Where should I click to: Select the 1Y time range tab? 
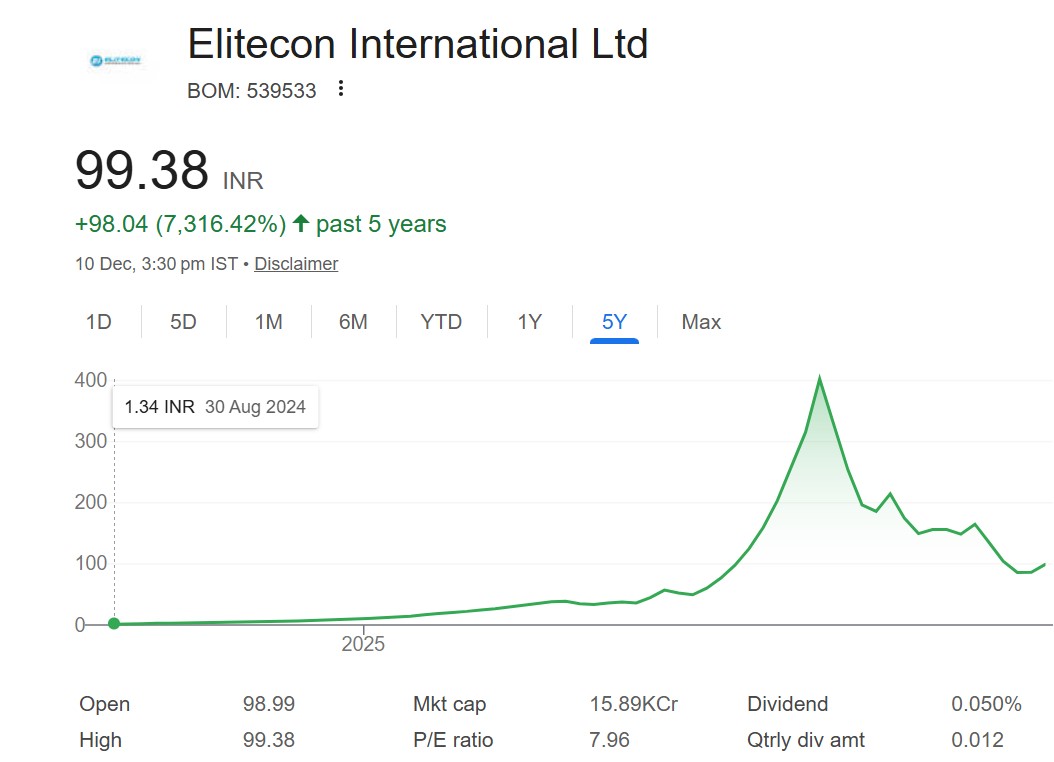pyautogui.click(x=529, y=322)
